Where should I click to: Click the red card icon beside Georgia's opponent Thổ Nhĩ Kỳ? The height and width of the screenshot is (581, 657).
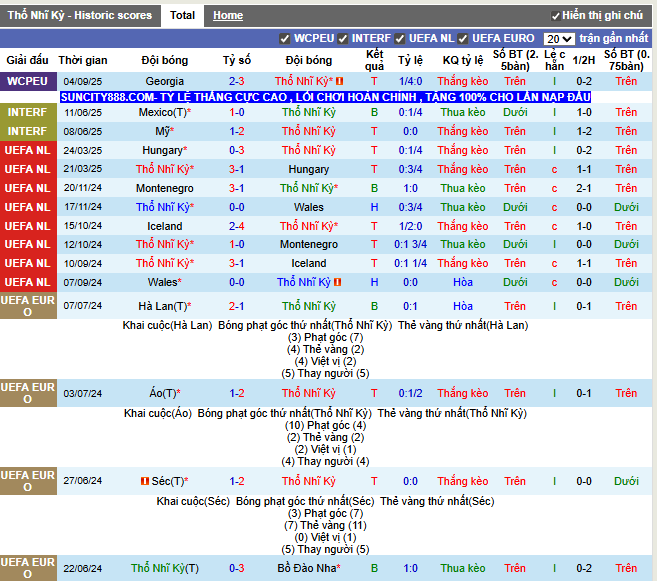[x=340, y=81]
